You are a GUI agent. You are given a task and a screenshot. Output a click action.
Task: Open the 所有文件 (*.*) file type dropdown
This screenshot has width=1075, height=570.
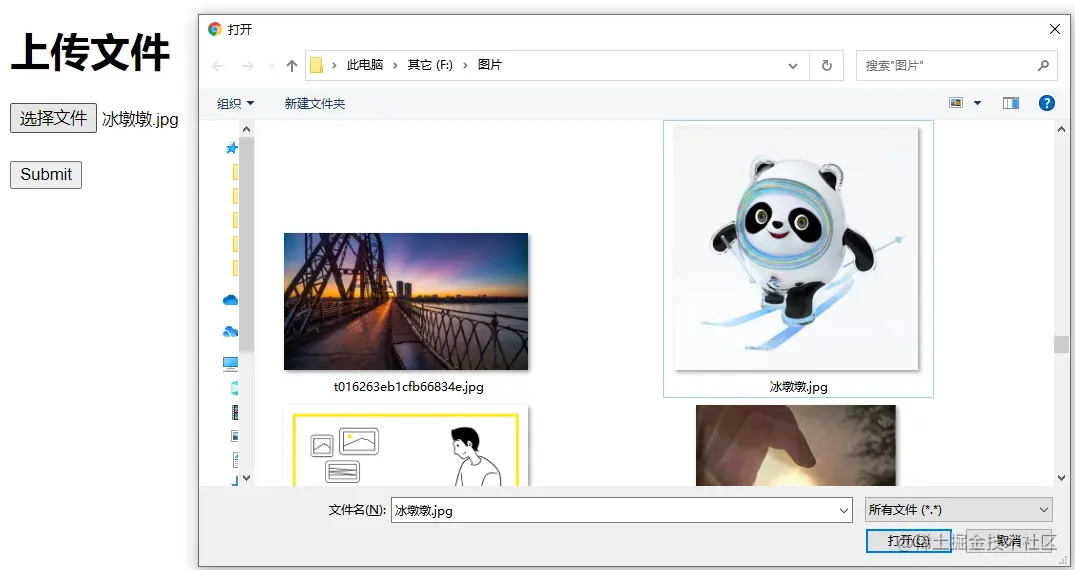pyautogui.click(x=958, y=510)
